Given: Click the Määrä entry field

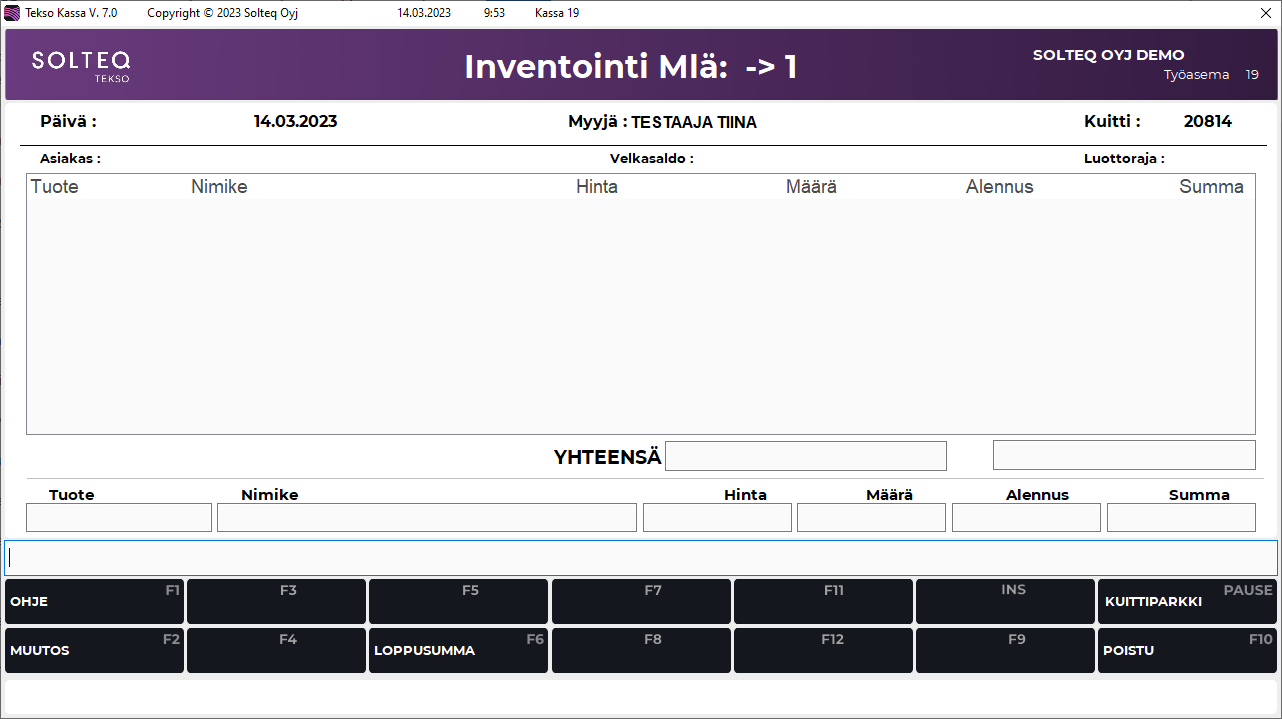Looking at the screenshot, I should (871, 517).
